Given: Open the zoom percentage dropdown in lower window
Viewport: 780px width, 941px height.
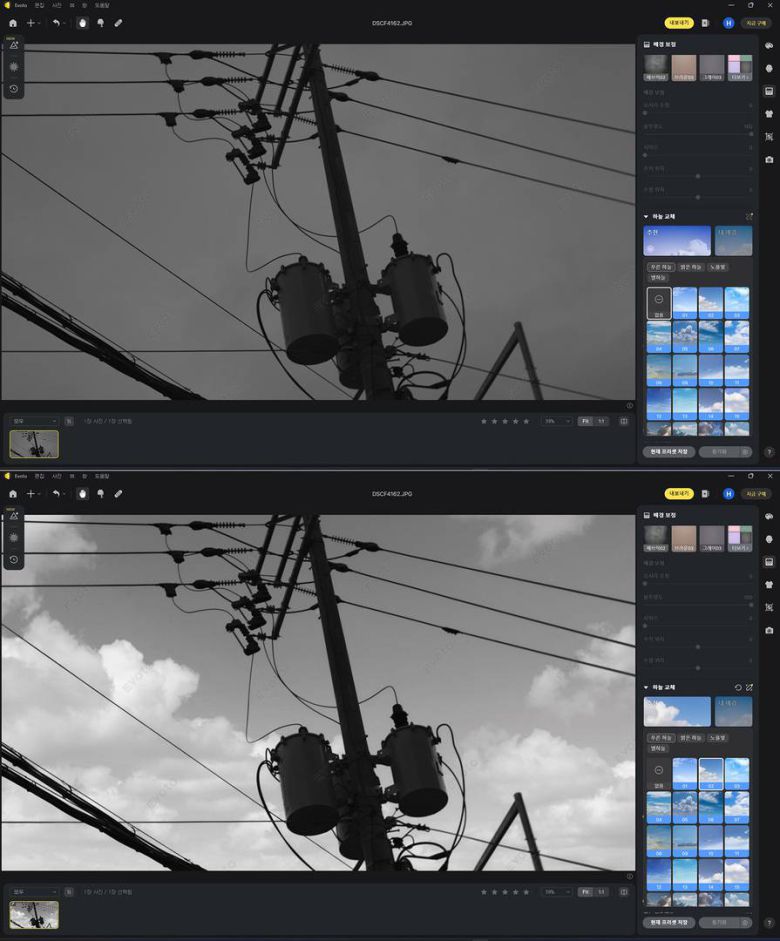Looking at the screenshot, I should click(556, 891).
